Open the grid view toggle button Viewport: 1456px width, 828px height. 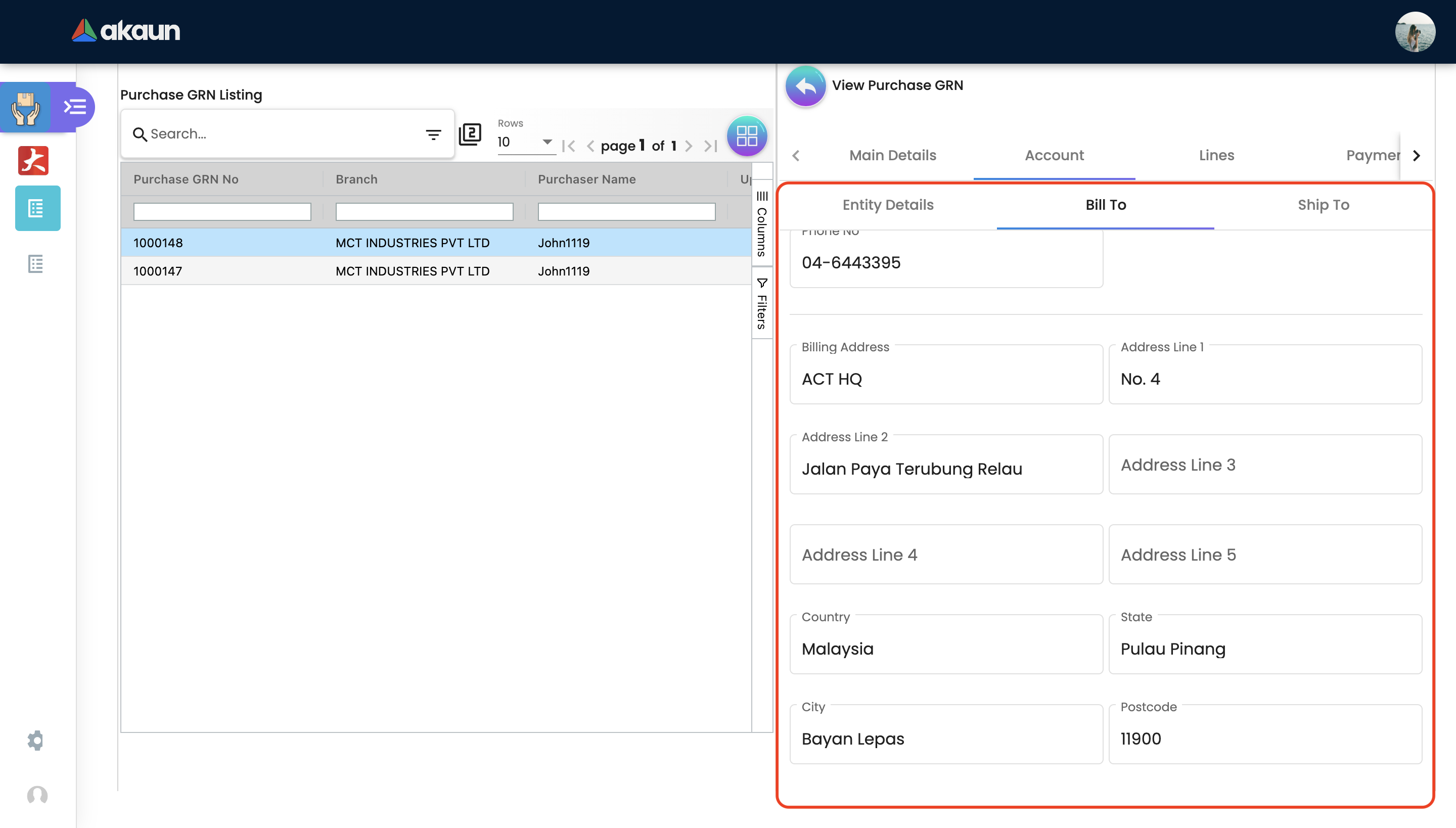coord(747,136)
